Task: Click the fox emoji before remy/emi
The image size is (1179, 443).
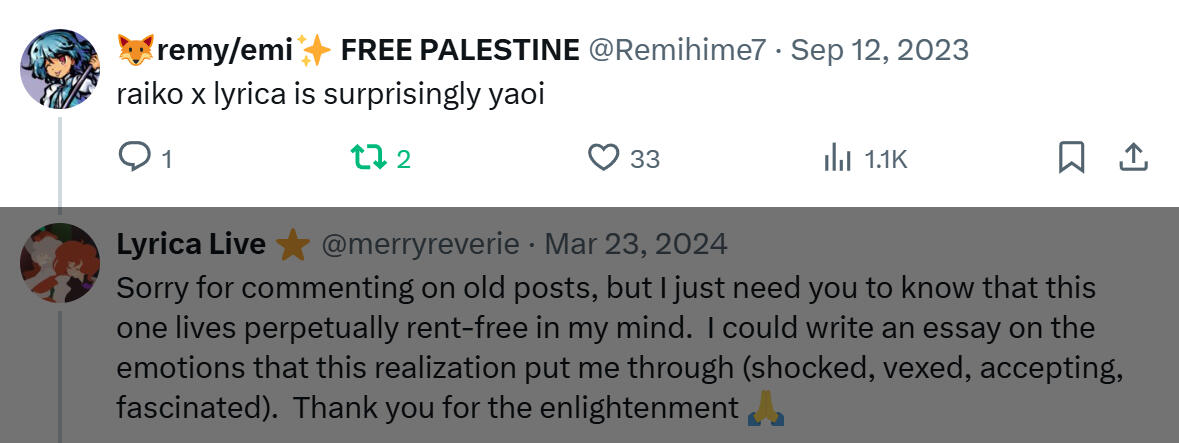Action: pos(136,49)
